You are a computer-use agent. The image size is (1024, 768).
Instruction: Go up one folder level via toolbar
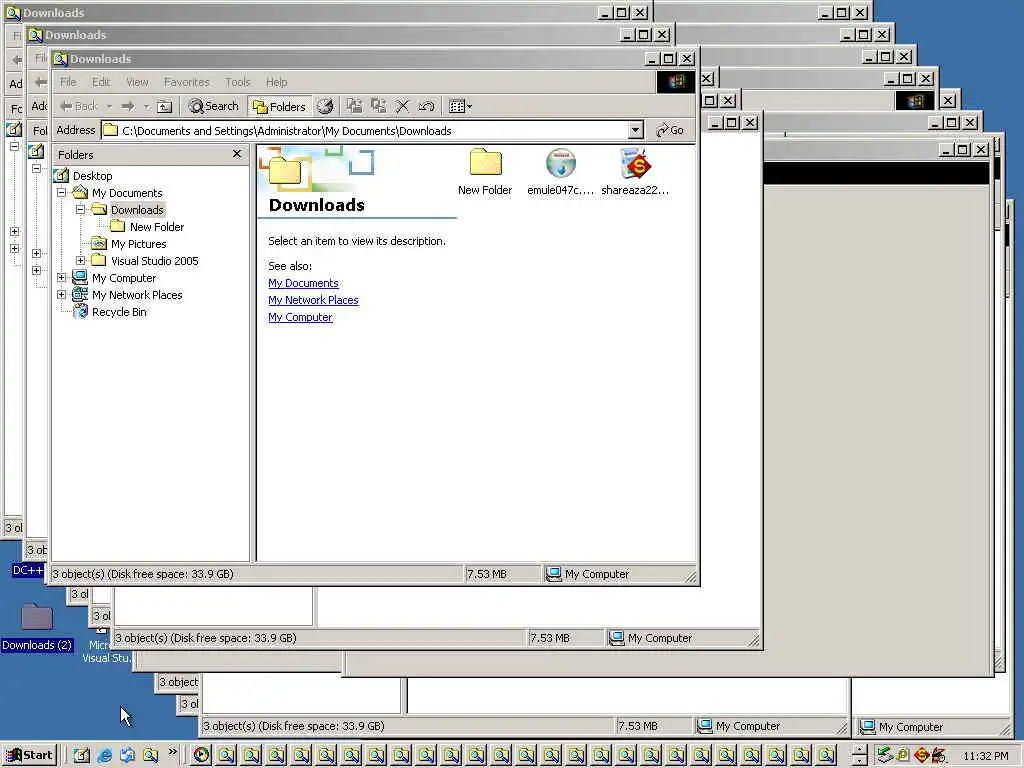165,106
